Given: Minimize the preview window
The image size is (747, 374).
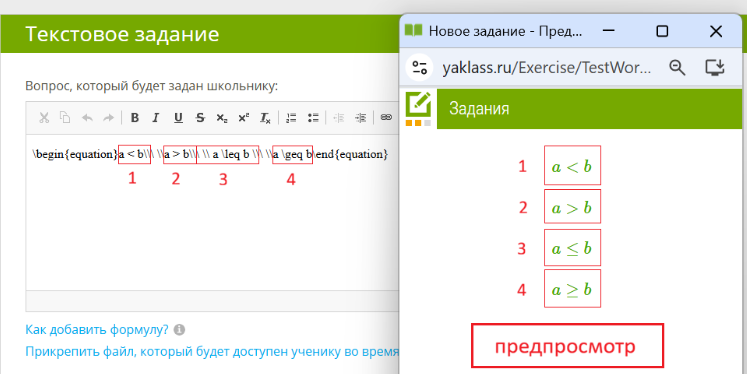Looking at the screenshot, I should coord(608,31).
